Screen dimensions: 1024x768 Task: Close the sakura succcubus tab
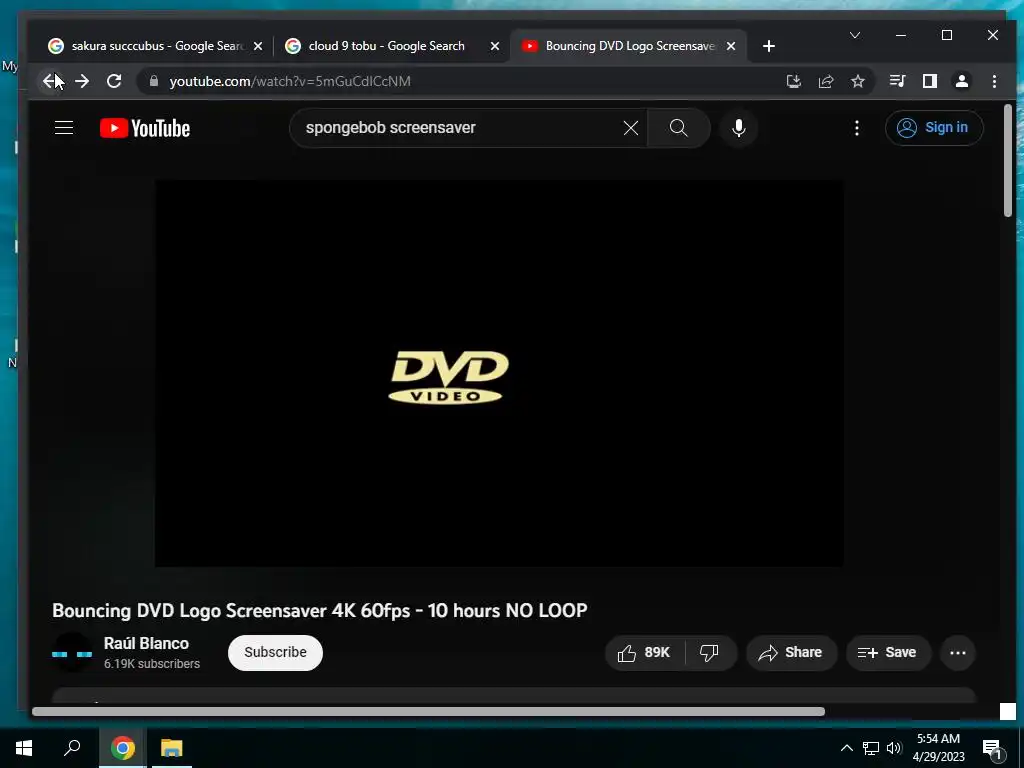(258, 46)
